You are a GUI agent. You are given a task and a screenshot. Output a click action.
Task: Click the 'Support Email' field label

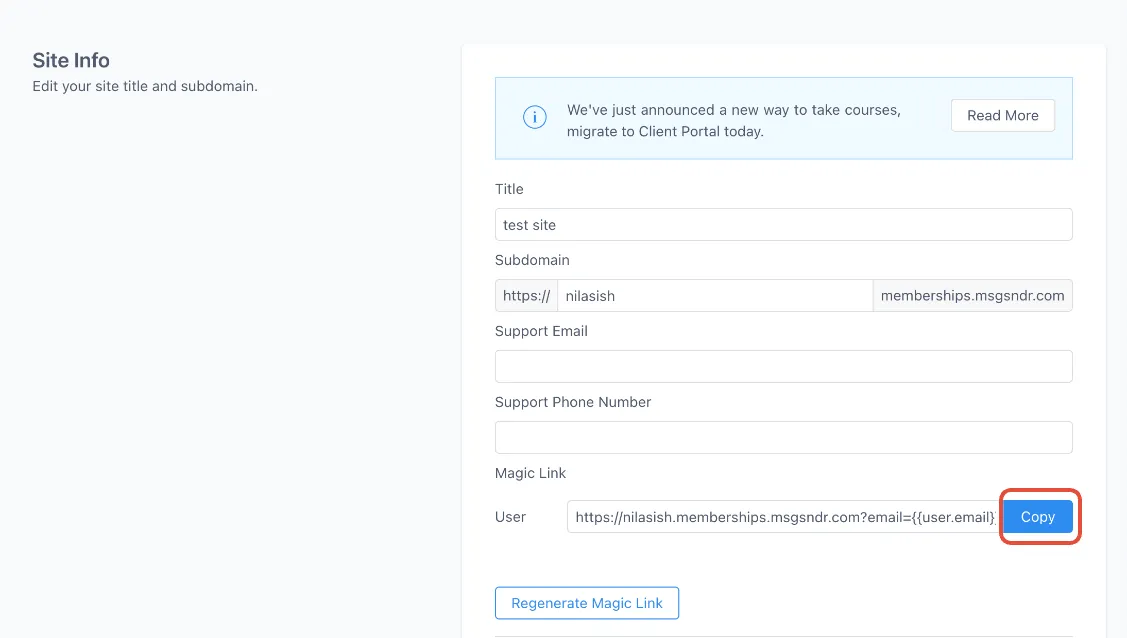click(x=541, y=331)
